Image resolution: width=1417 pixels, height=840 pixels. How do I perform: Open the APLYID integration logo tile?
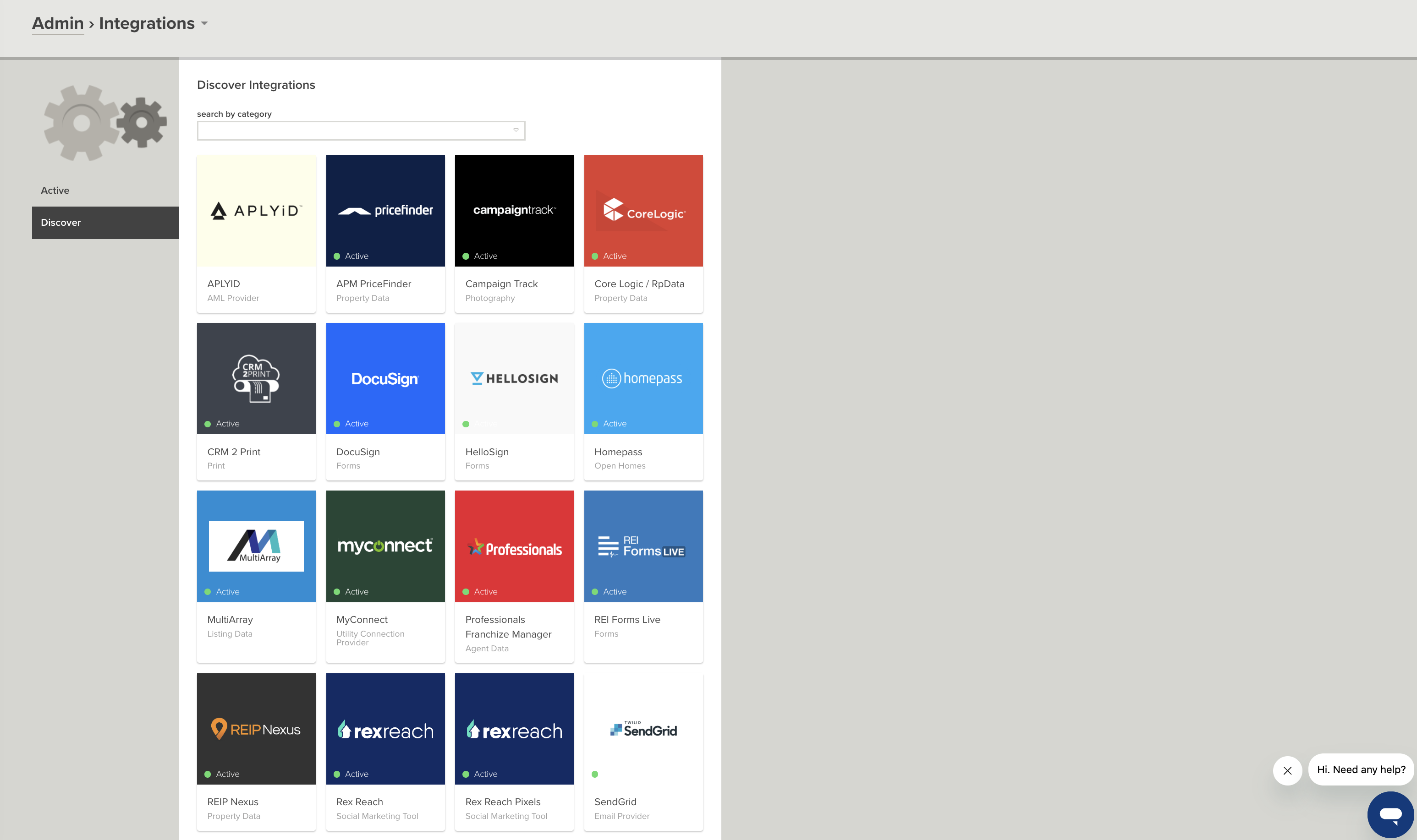pyautogui.click(x=256, y=211)
